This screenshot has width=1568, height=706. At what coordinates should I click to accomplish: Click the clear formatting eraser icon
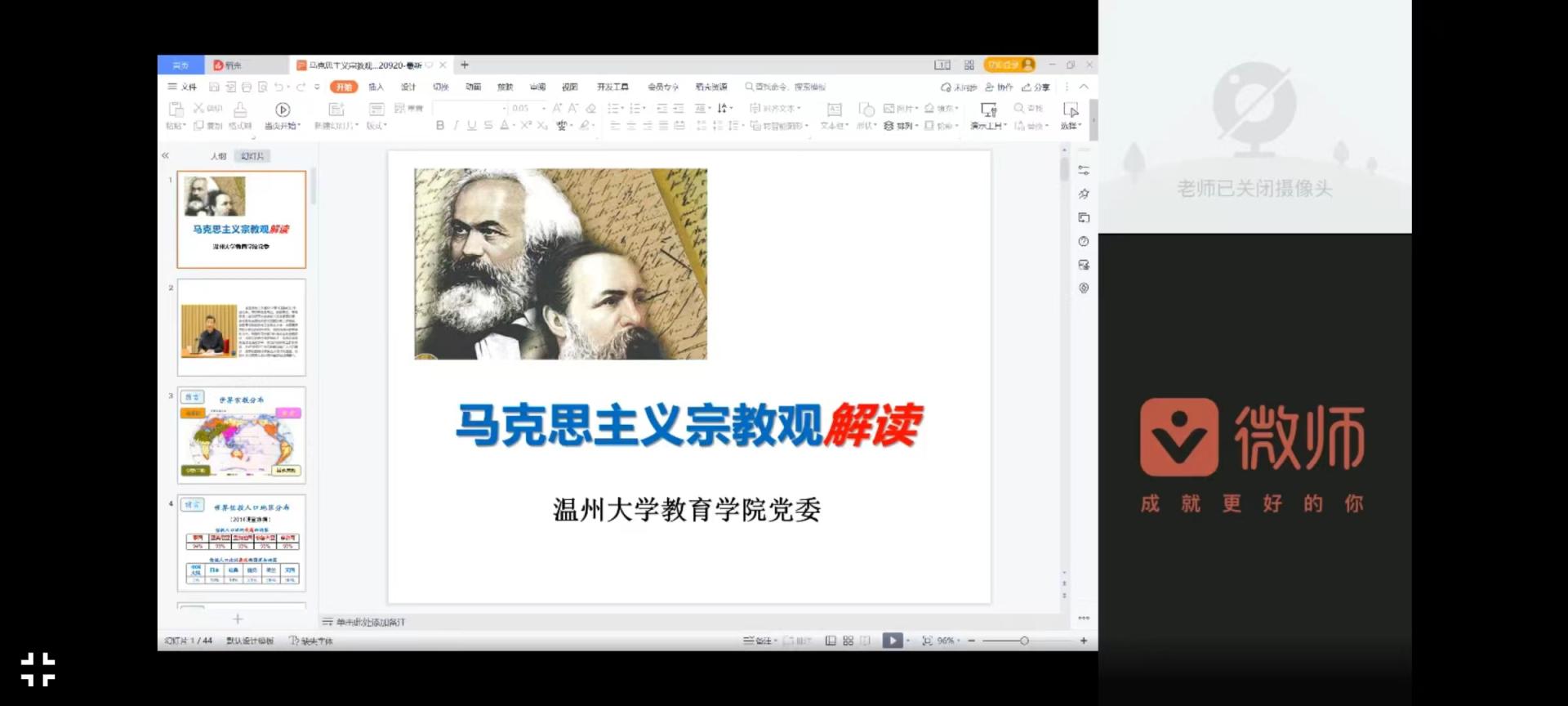590,108
